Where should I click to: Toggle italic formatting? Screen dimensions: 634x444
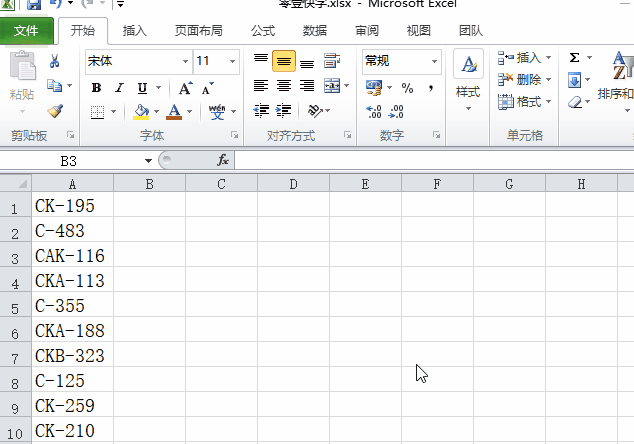pos(119,88)
